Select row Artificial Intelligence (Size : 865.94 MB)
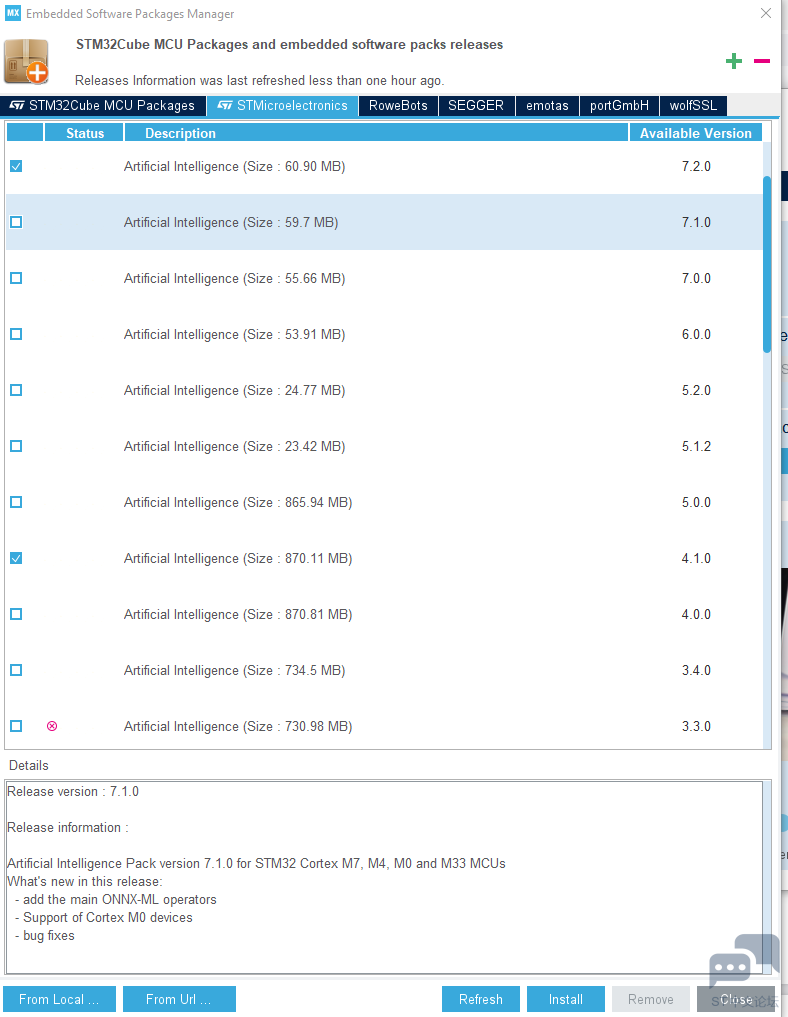Viewport: 788px width, 1017px height. pos(384,502)
